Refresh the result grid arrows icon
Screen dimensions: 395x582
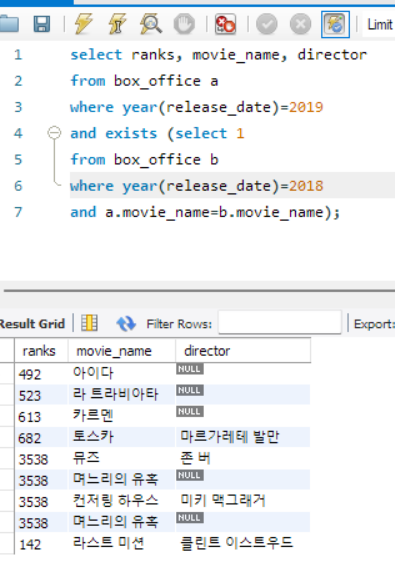click(x=126, y=324)
